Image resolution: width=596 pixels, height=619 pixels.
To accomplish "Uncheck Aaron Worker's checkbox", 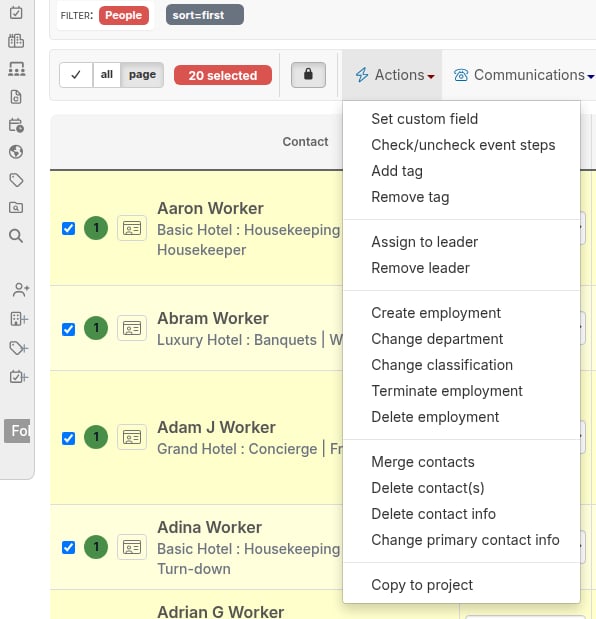I will tap(68, 228).
